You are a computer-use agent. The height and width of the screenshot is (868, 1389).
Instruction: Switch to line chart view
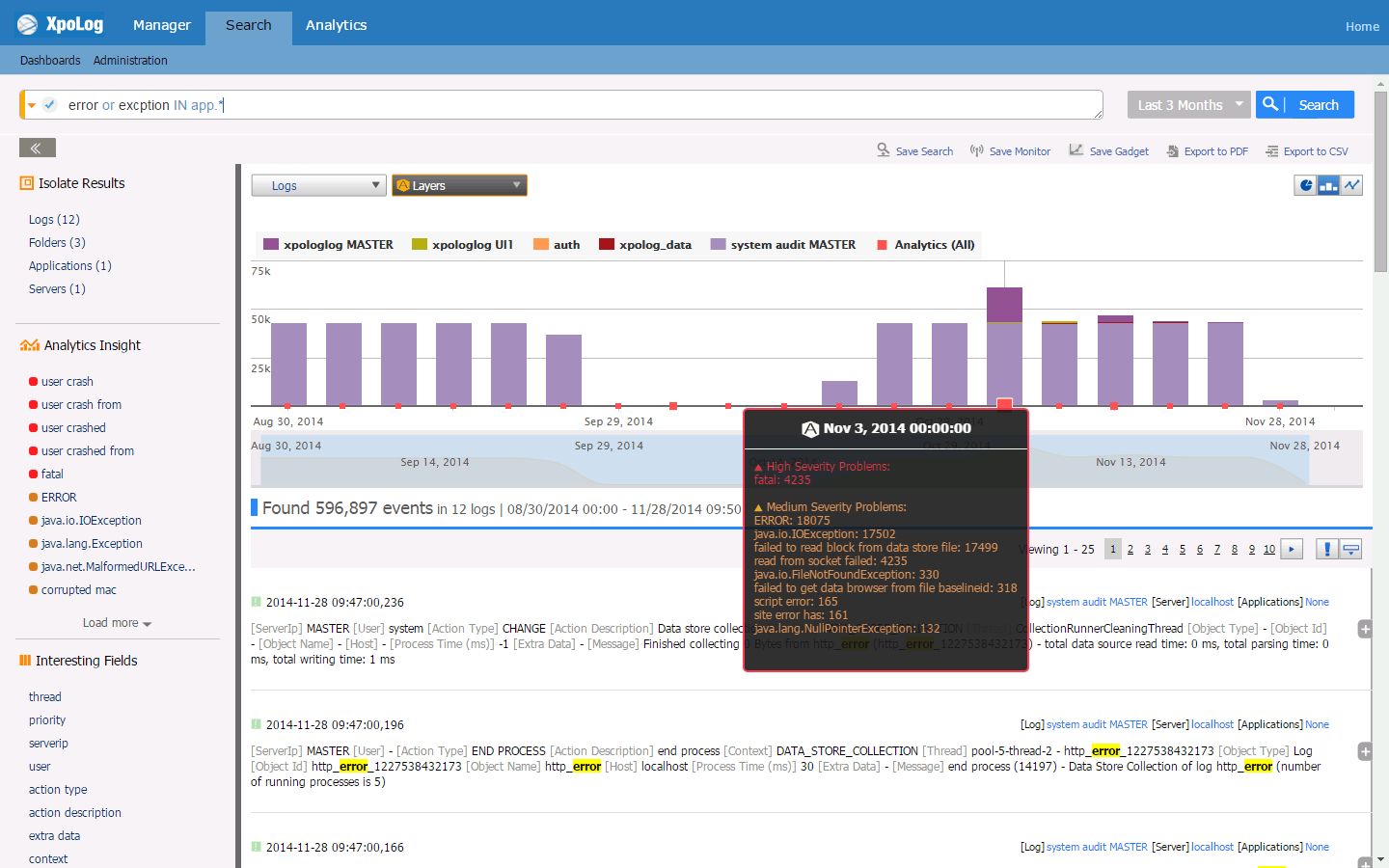tap(1350, 184)
